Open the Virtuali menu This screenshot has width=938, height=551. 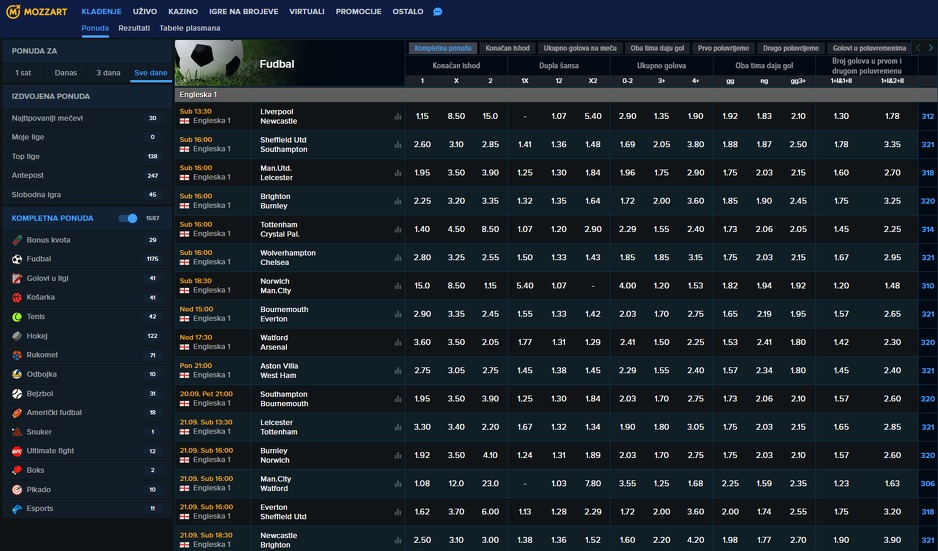307,11
